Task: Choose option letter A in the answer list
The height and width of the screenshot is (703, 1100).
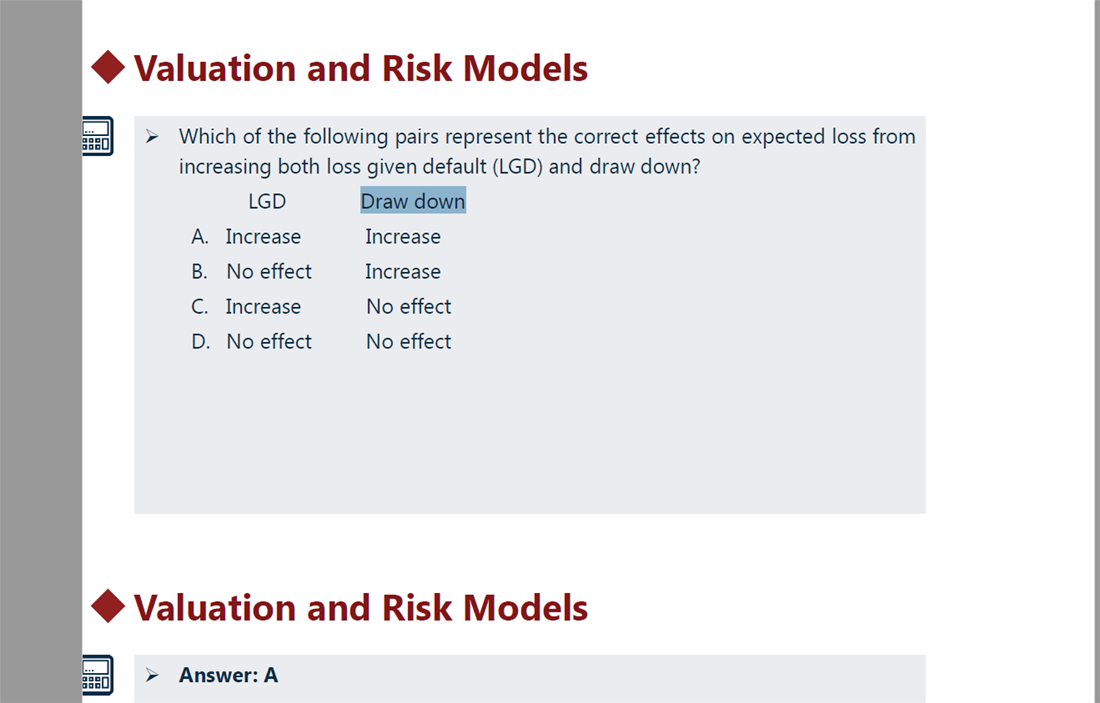Action: [200, 237]
